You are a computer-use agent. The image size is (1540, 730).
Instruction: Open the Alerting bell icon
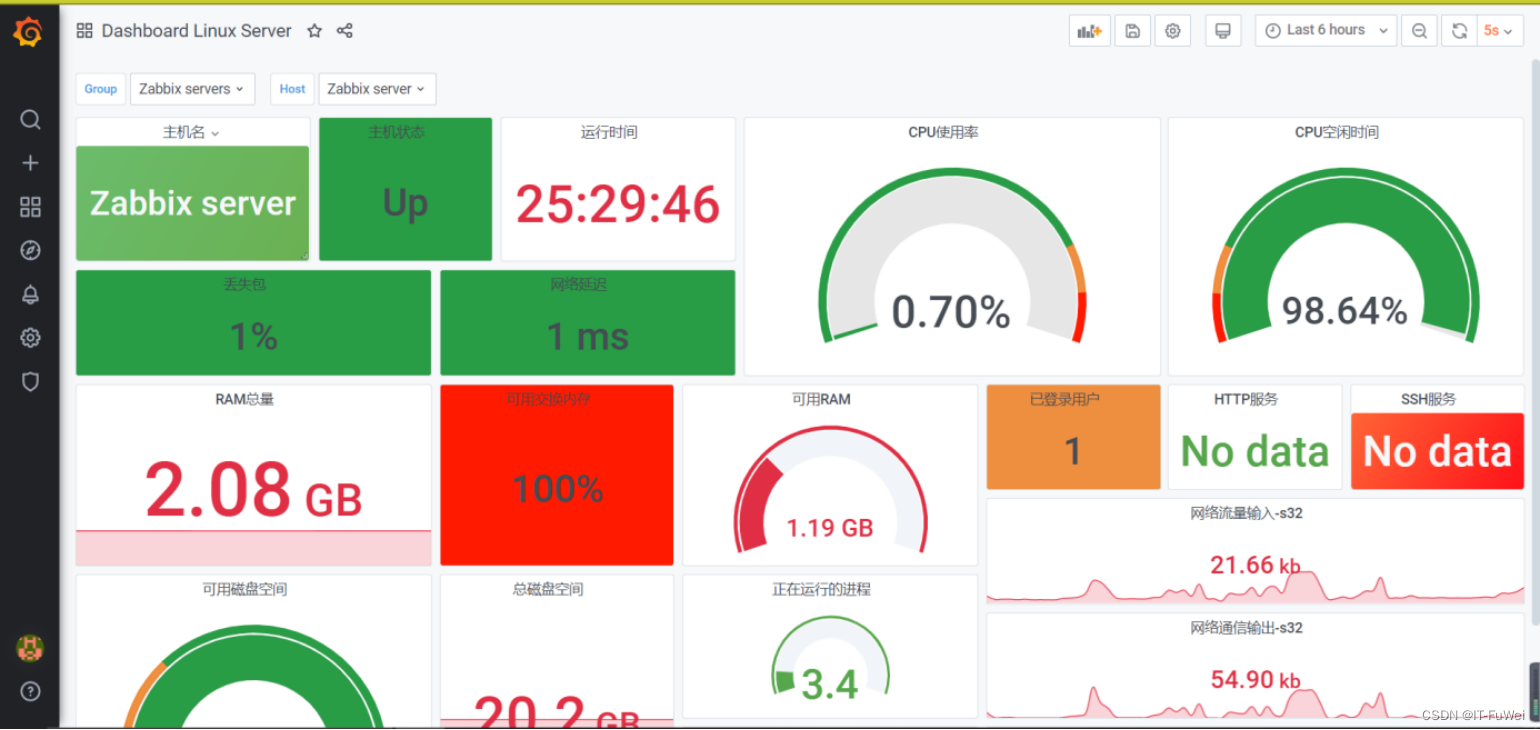(30, 294)
